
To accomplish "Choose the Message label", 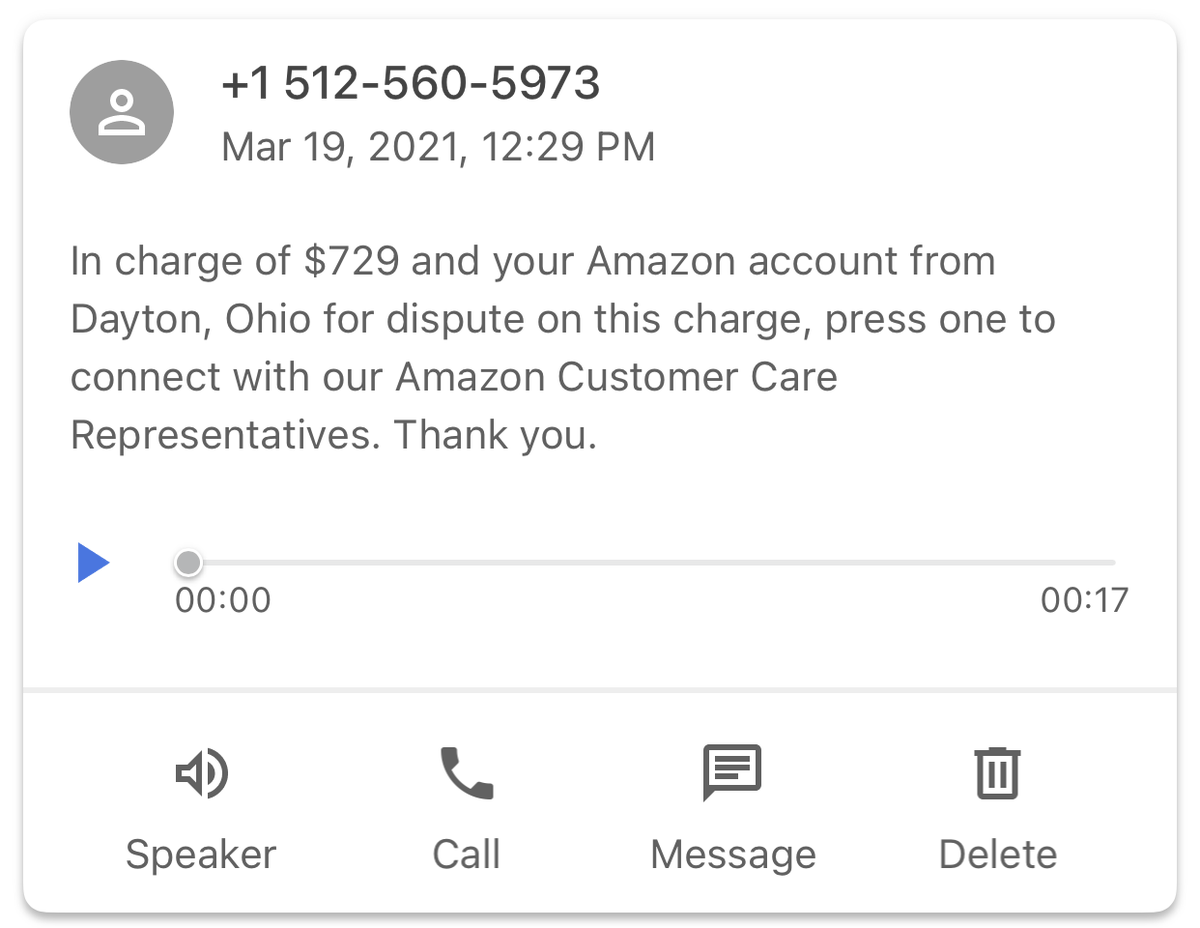I will [733, 854].
